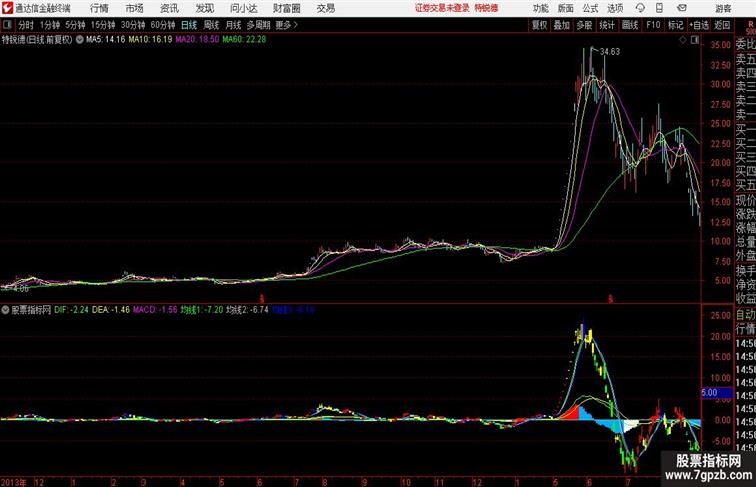
Task: Click the diamond icon at chart top-right
Action: (683, 41)
